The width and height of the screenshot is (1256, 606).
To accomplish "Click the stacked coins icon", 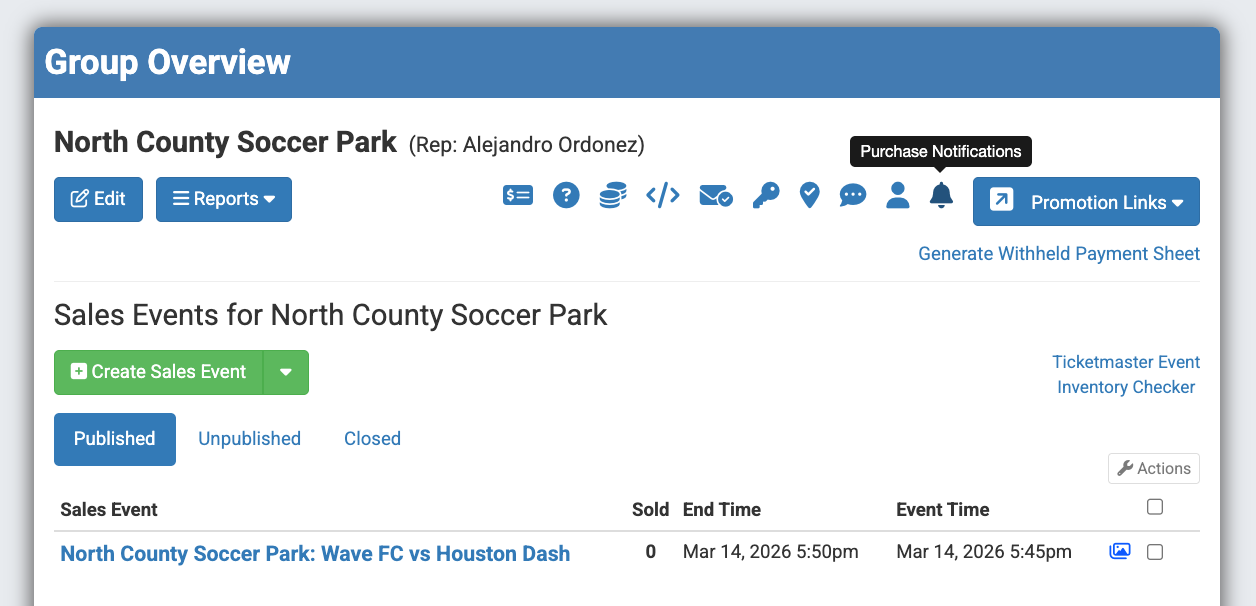I will pyautogui.click(x=613, y=196).
